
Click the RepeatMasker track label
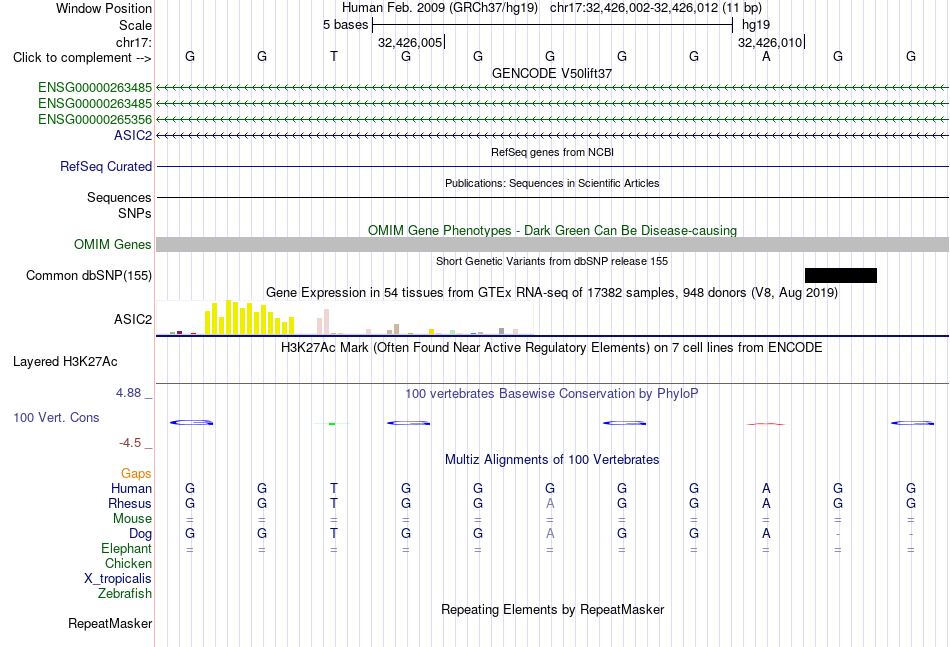tap(110, 623)
